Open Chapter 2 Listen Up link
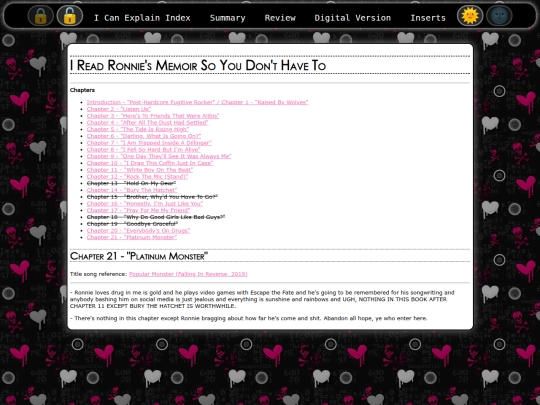 tap(119, 109)
